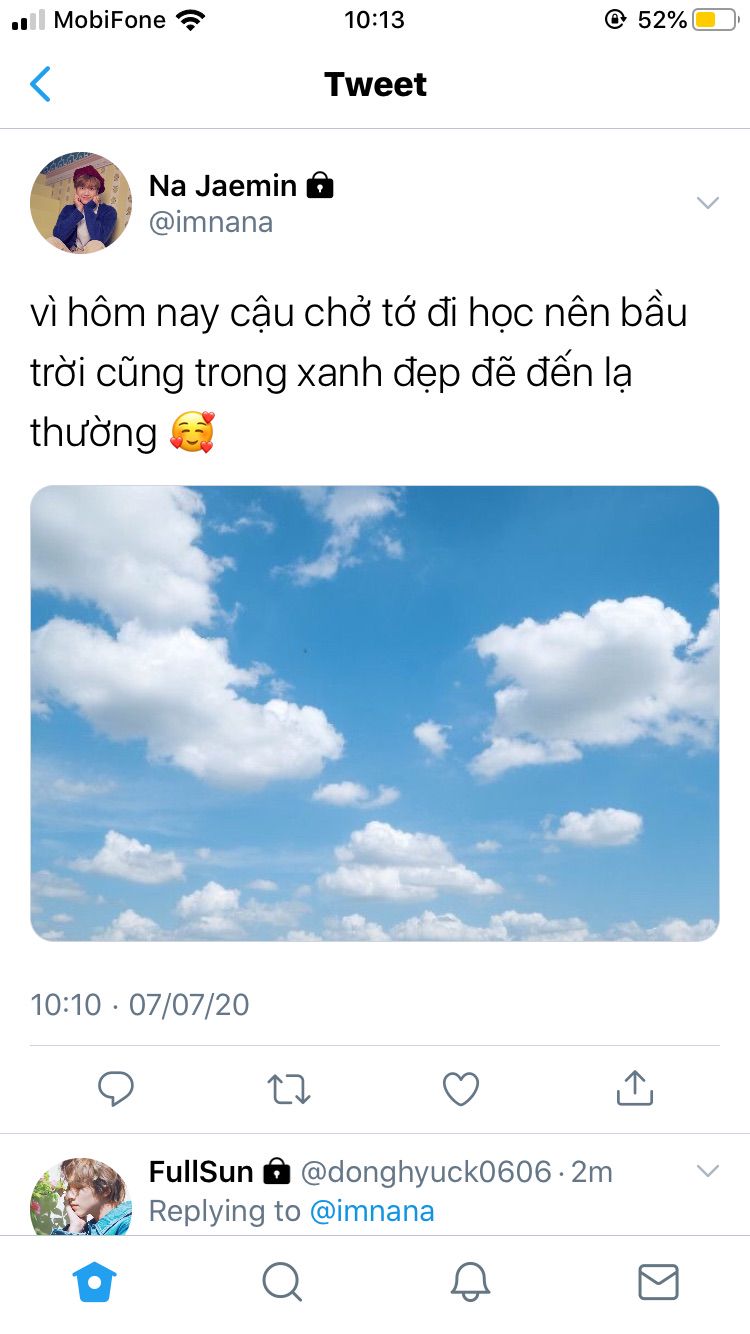Share the tweet via upload icon
This screenshot has height=1334, width=750.
[x=634, y=1087]
